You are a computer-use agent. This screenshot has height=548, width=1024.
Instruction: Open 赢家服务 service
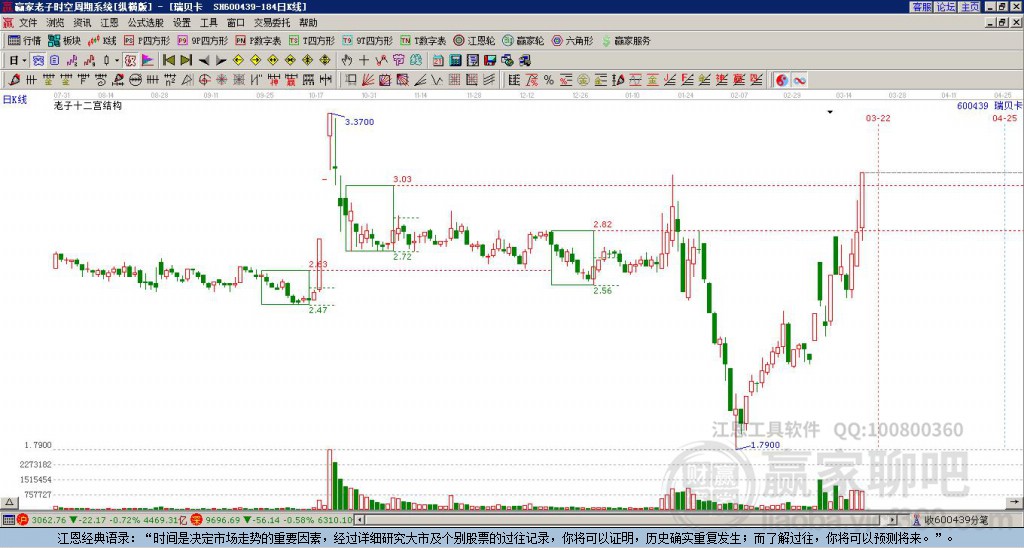tap(626, 40)
